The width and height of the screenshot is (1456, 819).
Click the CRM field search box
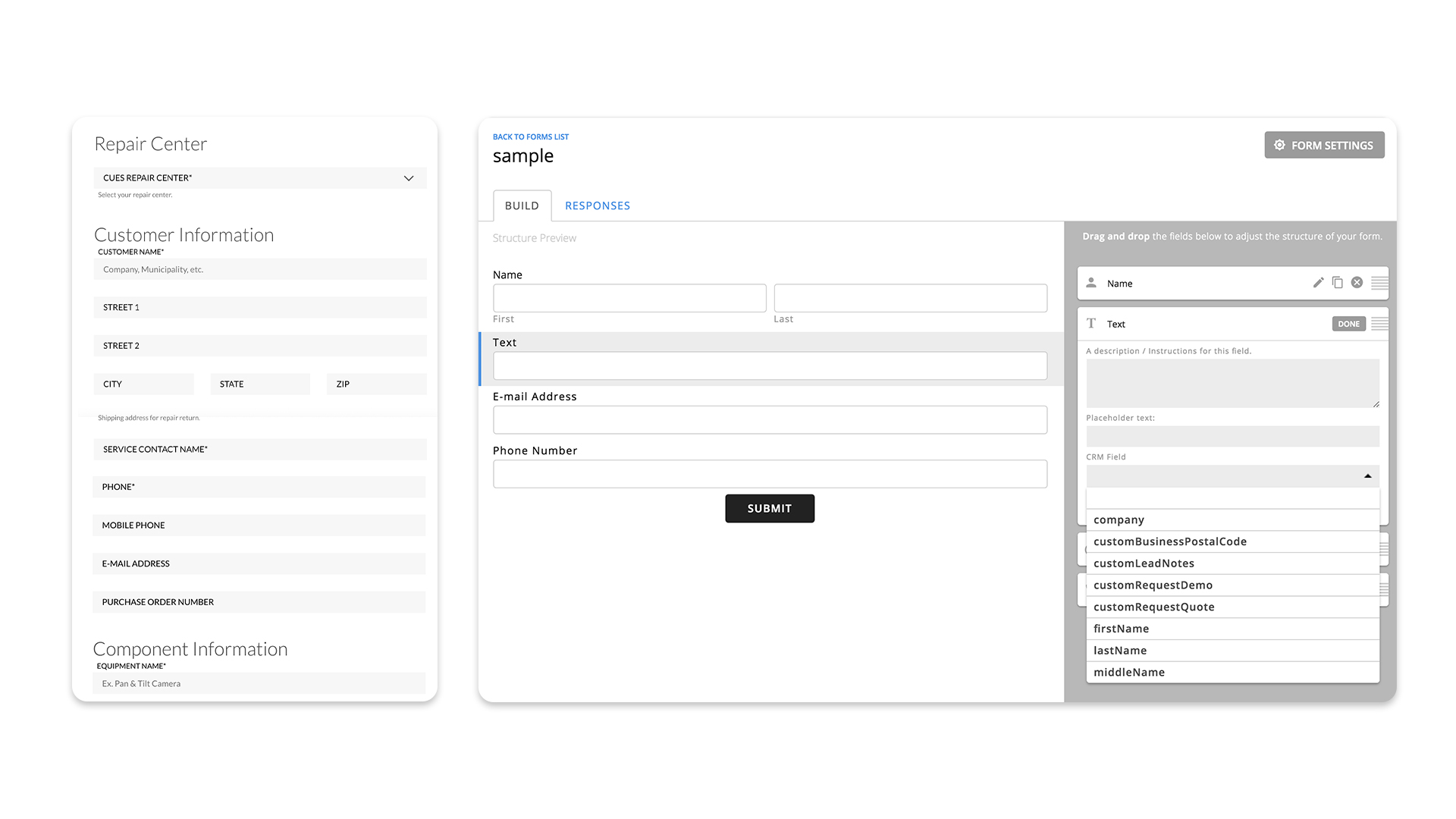(1233, 498)
